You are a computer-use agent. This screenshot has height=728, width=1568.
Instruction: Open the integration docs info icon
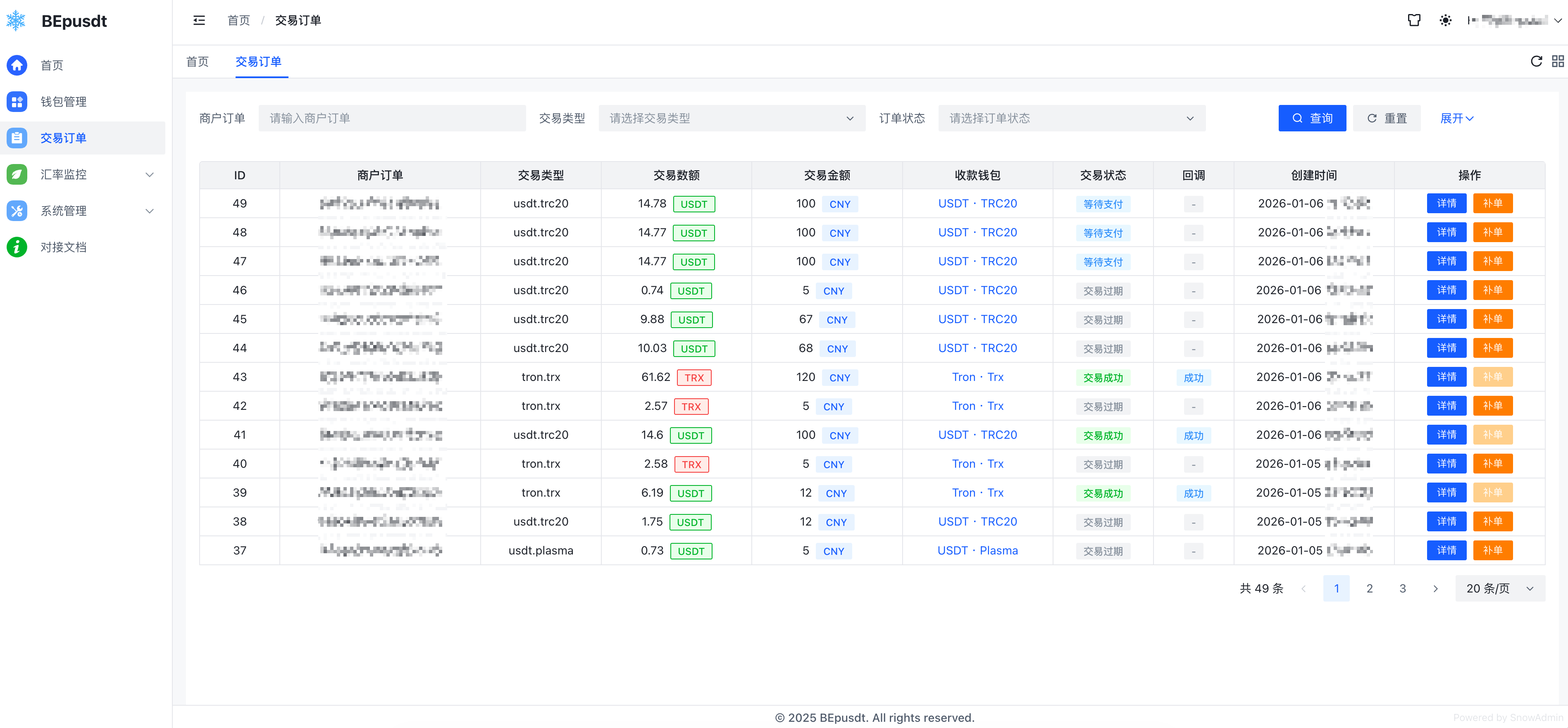[x=17, y=247]
